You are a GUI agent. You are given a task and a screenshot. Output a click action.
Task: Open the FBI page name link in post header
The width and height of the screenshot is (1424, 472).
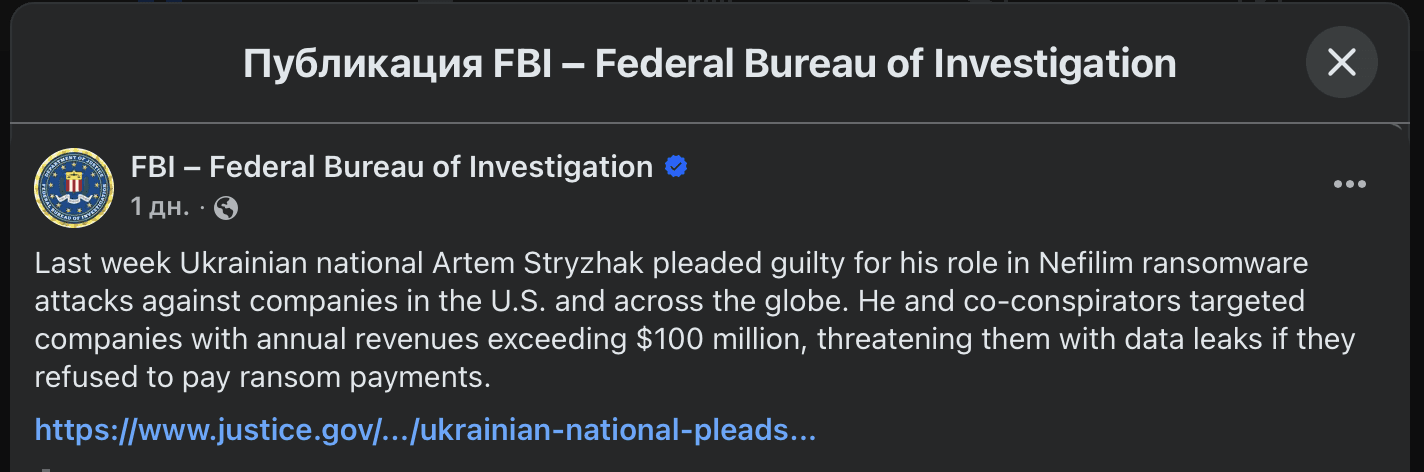[x=391, y=167]
